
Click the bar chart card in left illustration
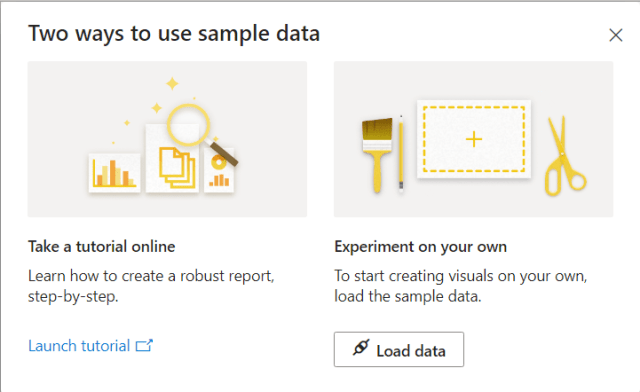pos(114,173)
